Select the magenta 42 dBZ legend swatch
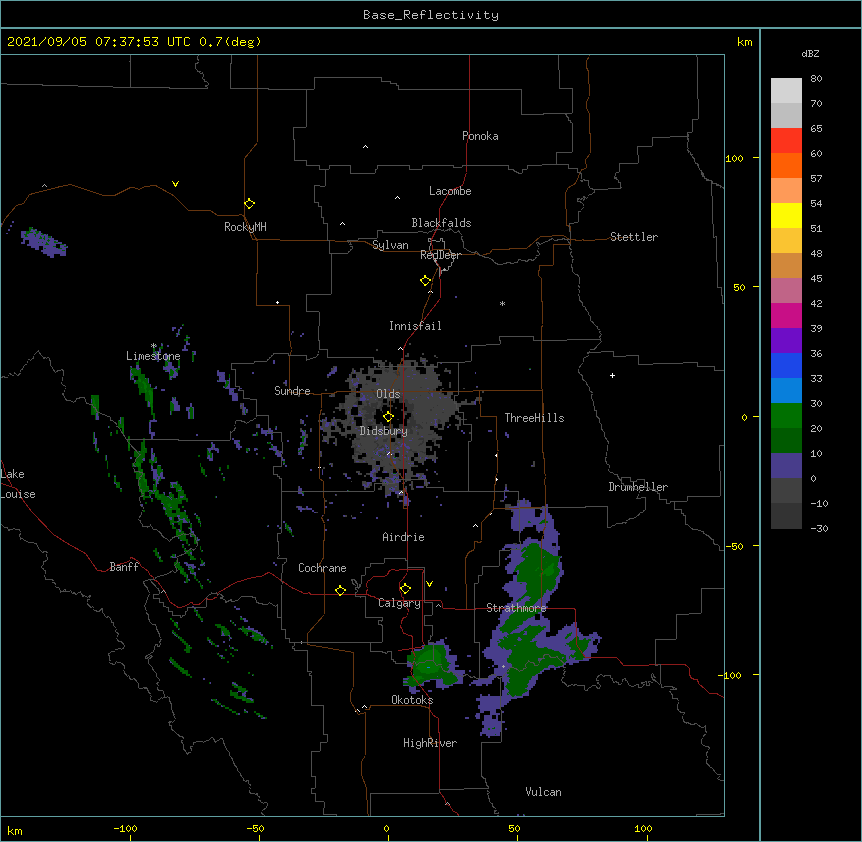The height and width of the screenshot is (842, 862). (x=786, y=315)
